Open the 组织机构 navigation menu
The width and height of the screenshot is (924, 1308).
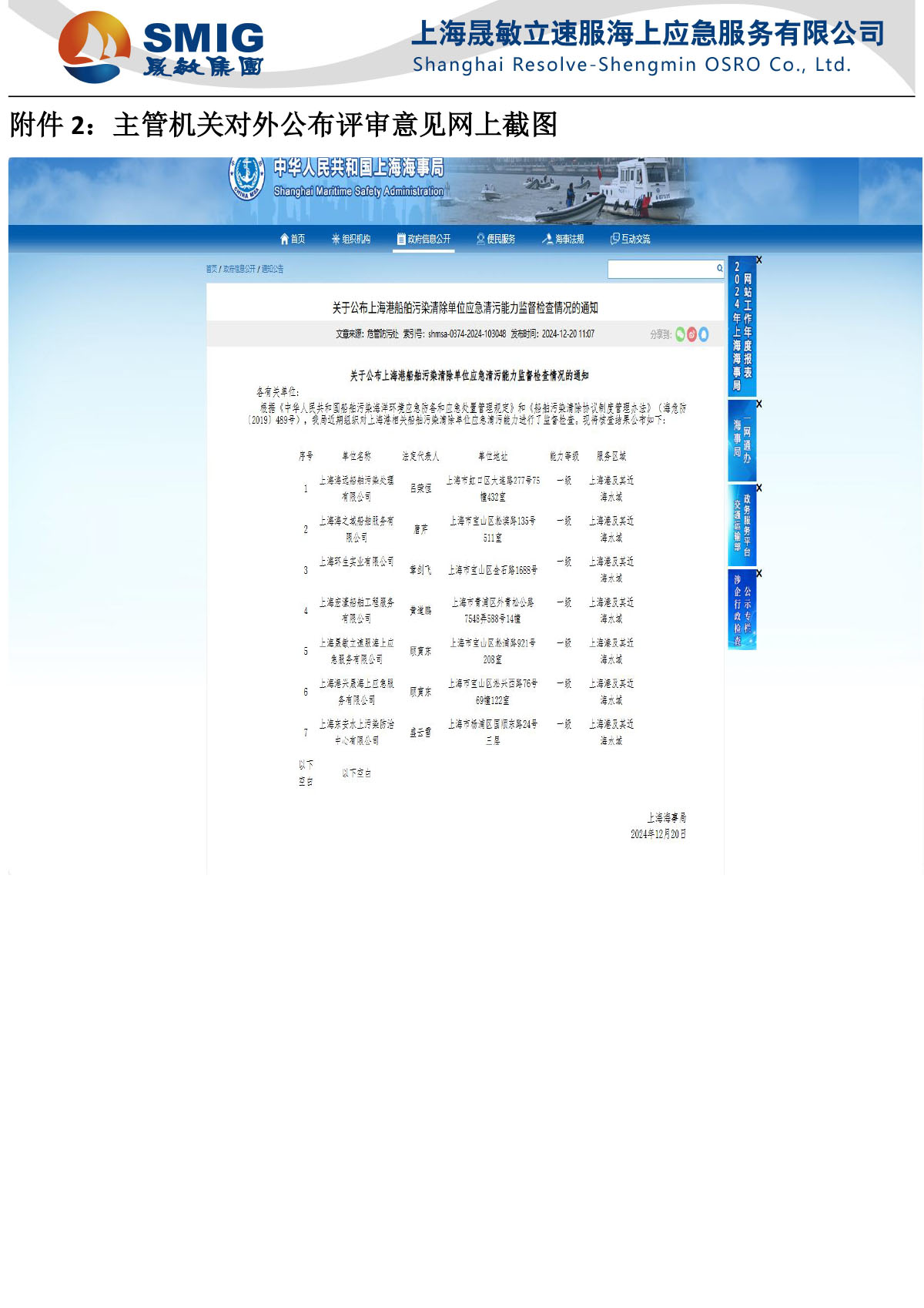(351, 240)
